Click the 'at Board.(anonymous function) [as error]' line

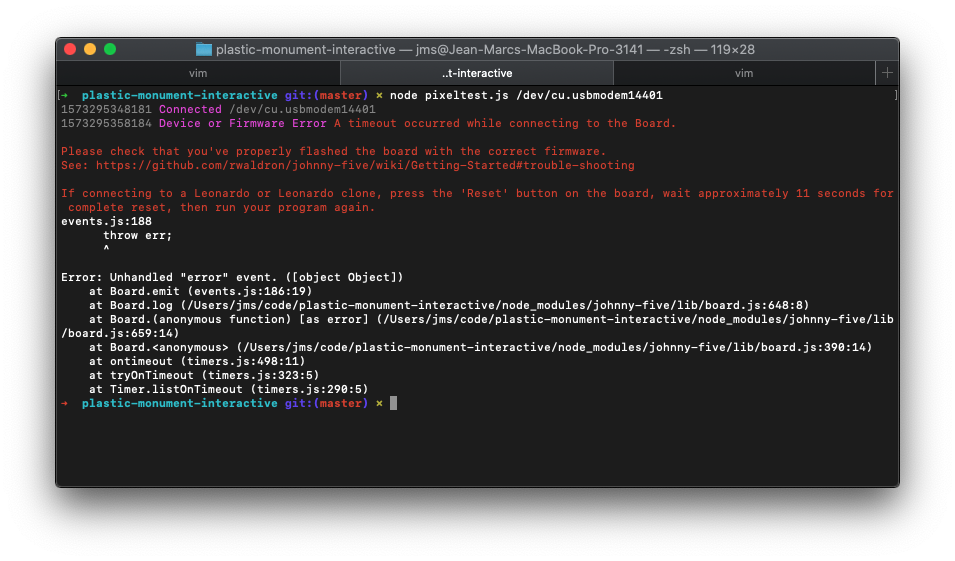pos(491,319)
